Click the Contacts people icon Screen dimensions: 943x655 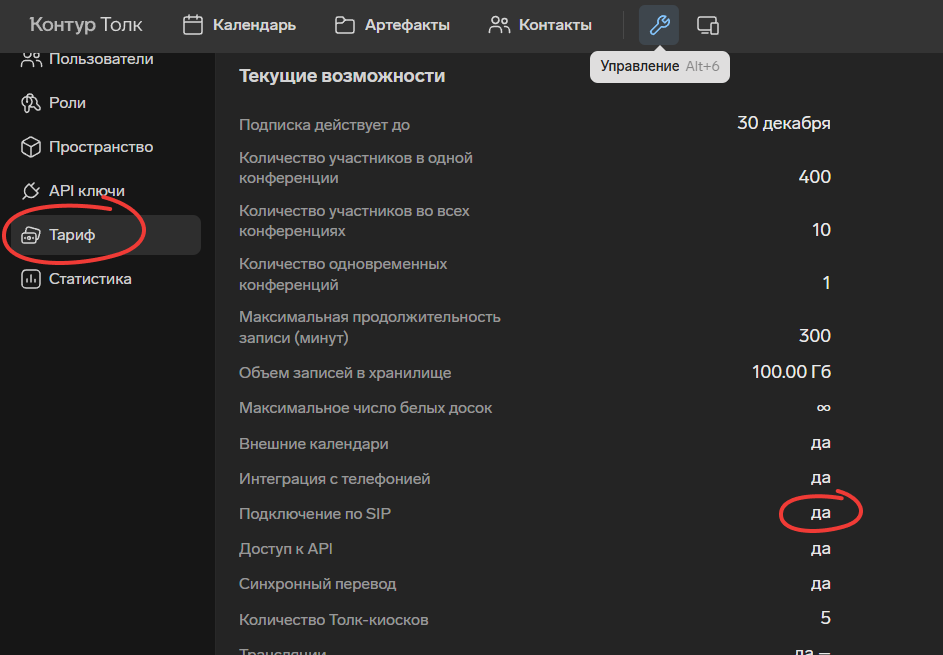tap(499, 25)
